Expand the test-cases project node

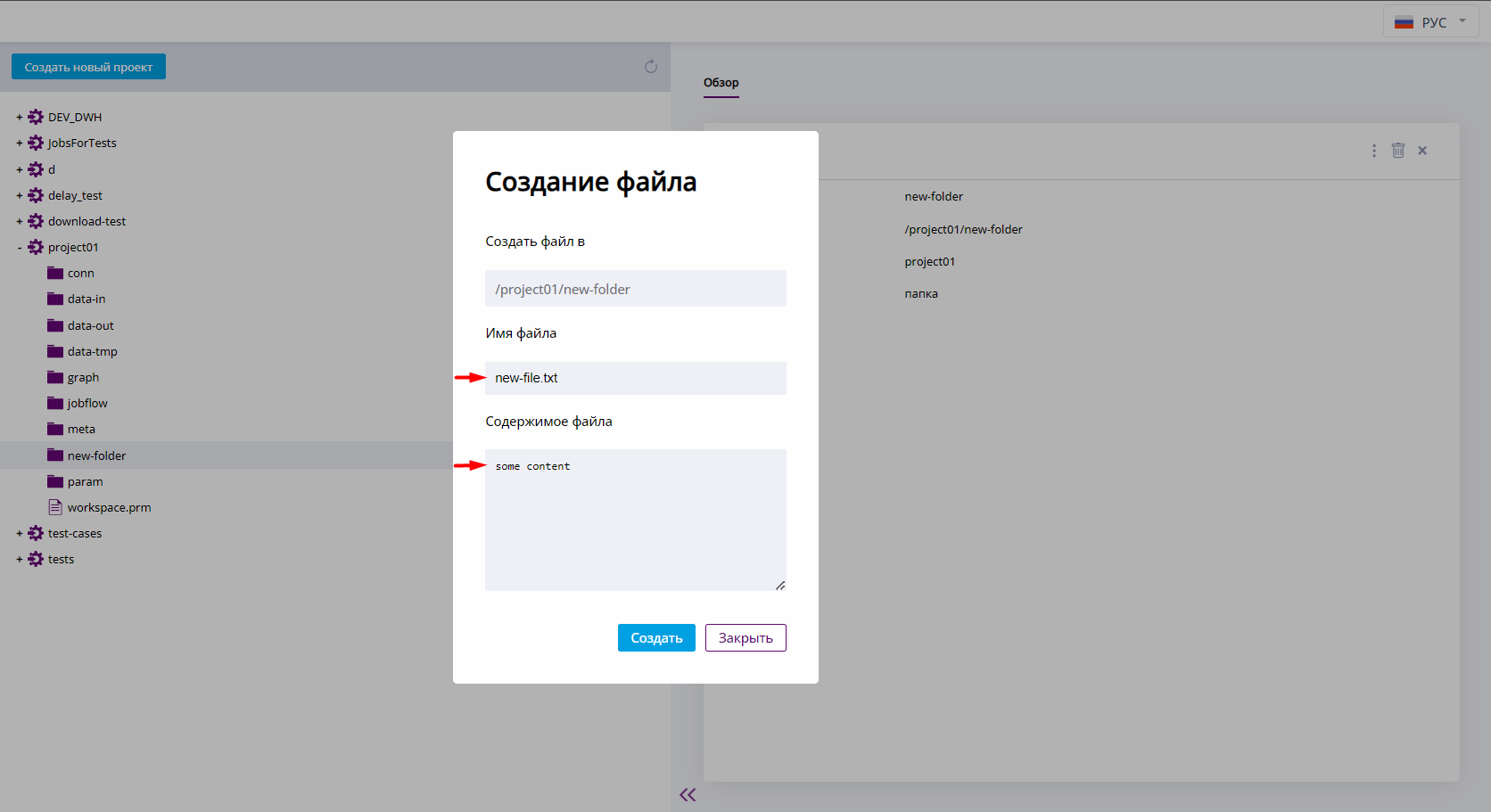20,533
